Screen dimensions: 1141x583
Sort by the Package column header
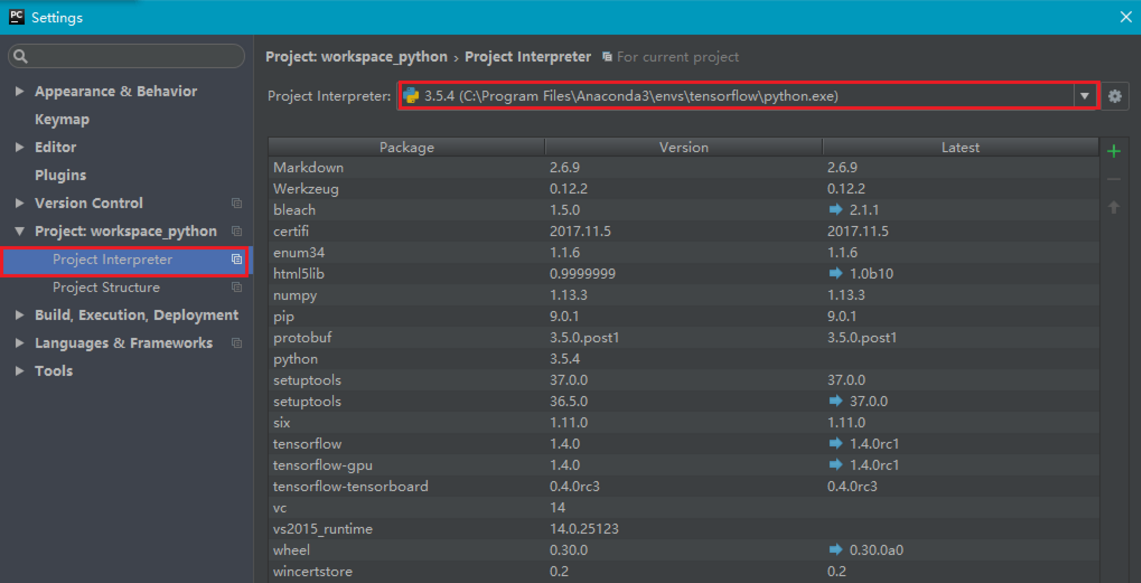(407, 147)
